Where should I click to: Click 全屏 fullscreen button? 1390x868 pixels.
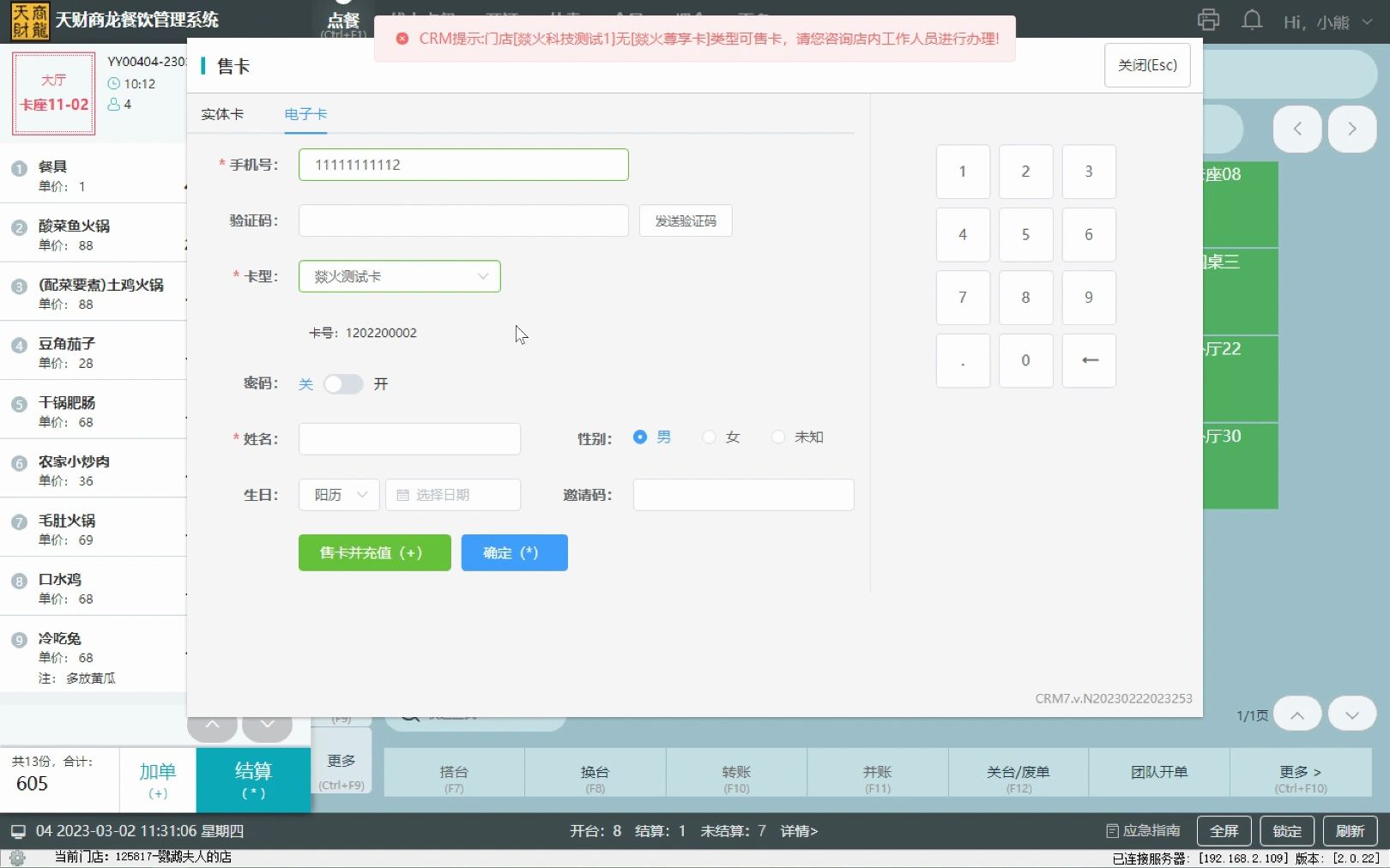pyautogui.click(x=1224, y=831)
